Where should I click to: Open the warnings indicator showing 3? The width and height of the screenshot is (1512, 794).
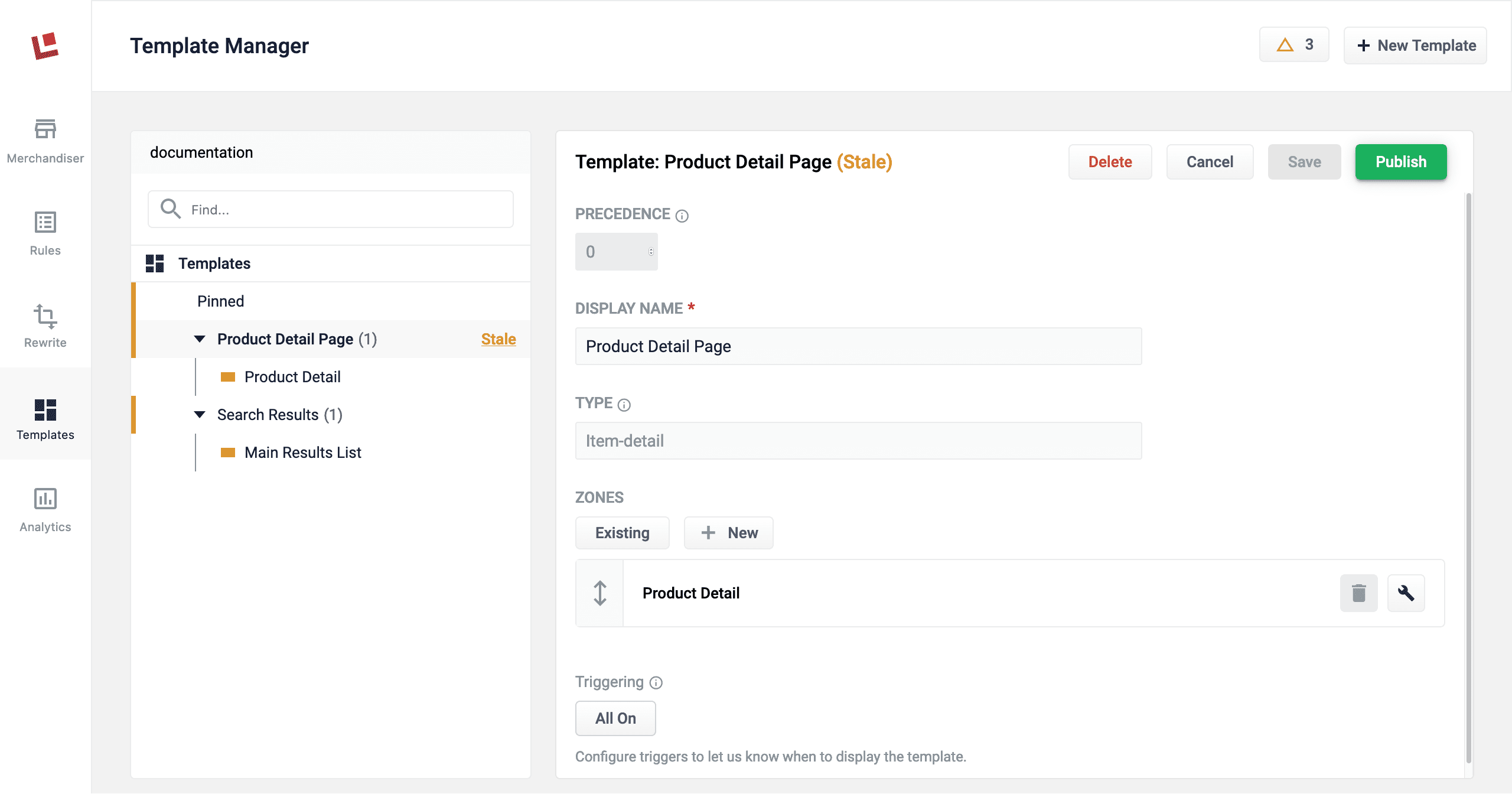tap(1293, 45)
